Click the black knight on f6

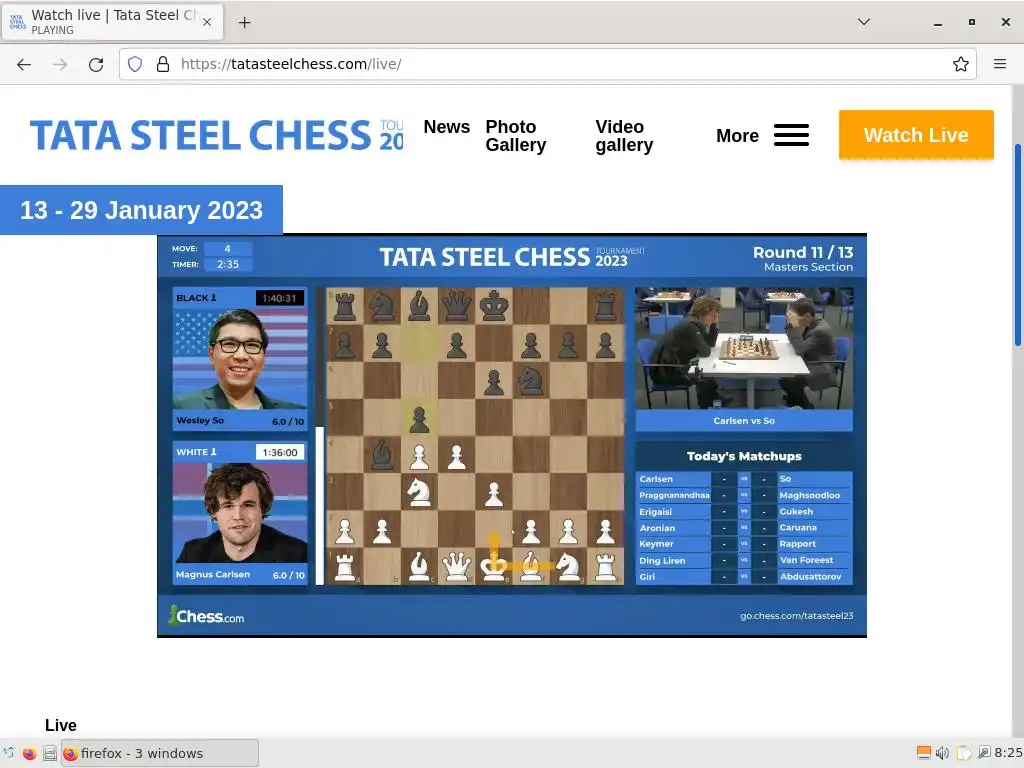tap(530, 380)
